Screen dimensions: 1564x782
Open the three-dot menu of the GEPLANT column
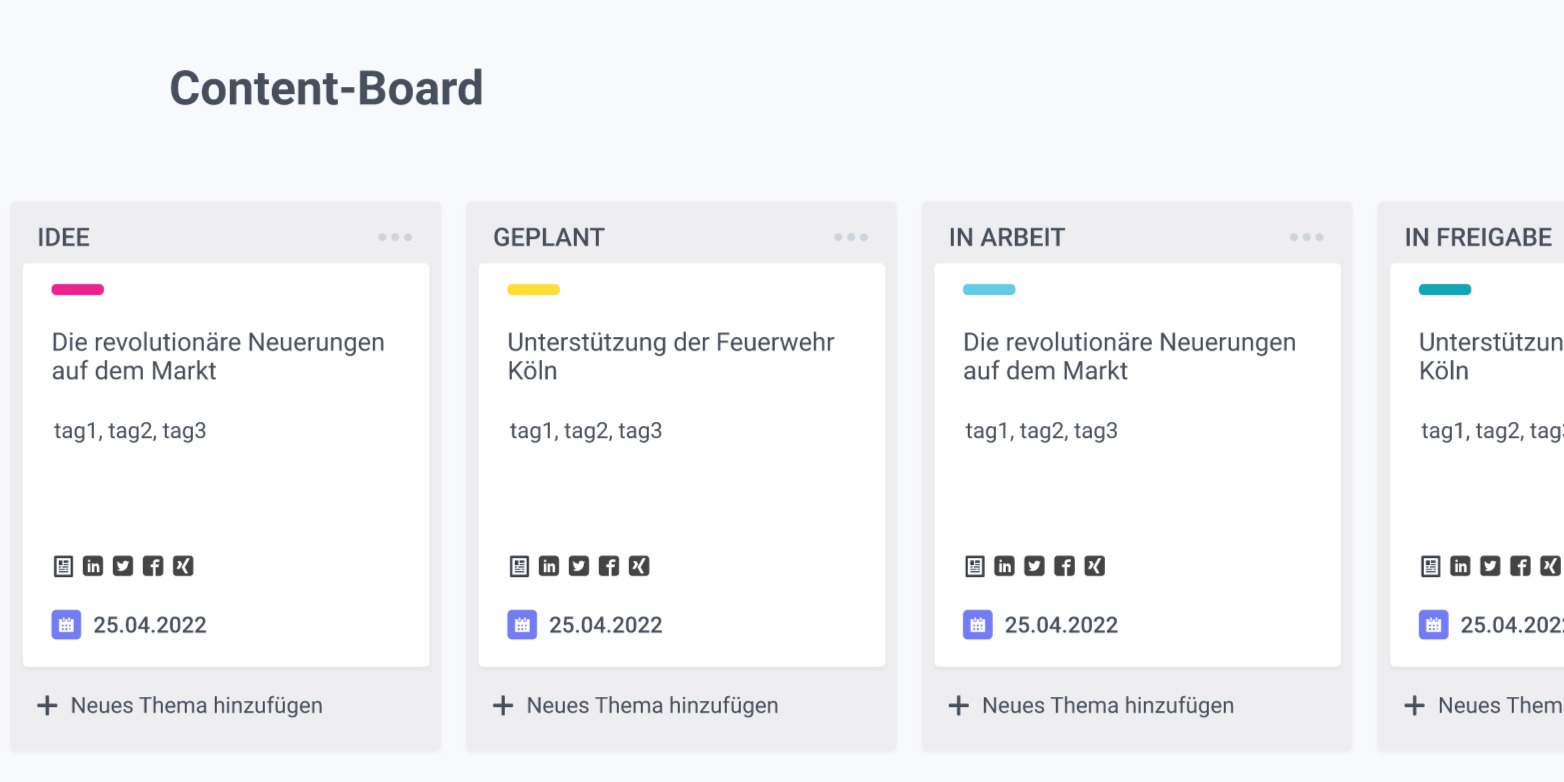851,237
